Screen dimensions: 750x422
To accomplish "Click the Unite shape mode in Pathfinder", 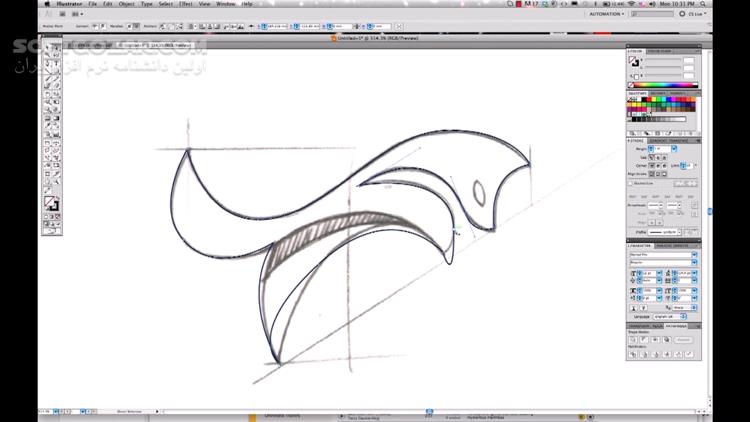I will [x=633, y=340].
